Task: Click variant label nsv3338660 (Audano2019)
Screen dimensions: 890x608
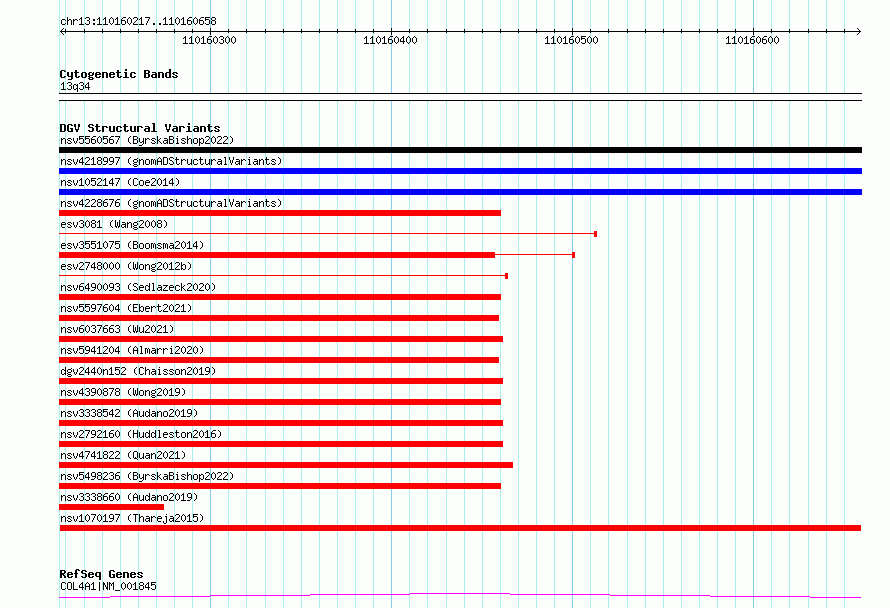Action: point(129,497)
